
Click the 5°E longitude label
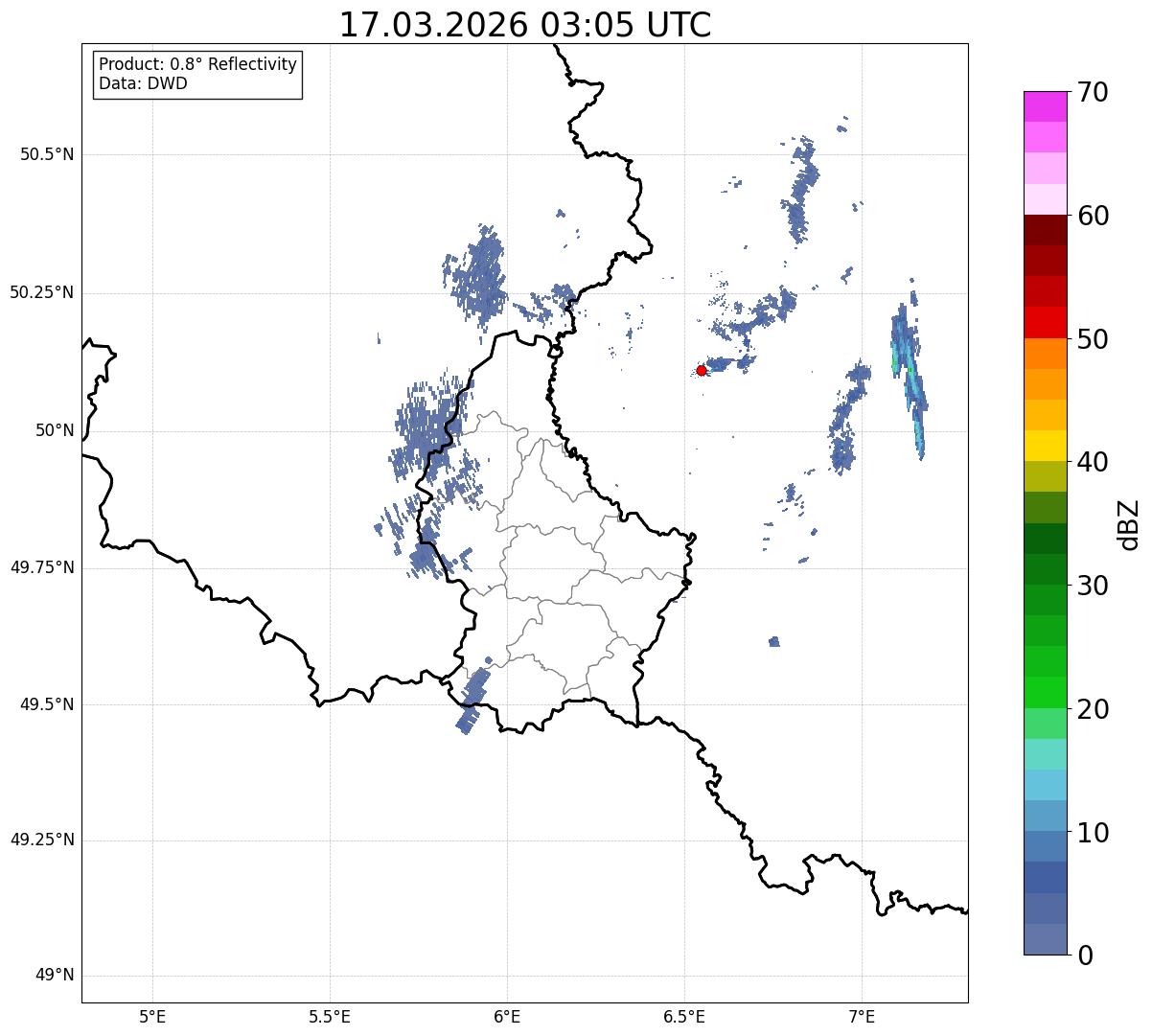152,1016
